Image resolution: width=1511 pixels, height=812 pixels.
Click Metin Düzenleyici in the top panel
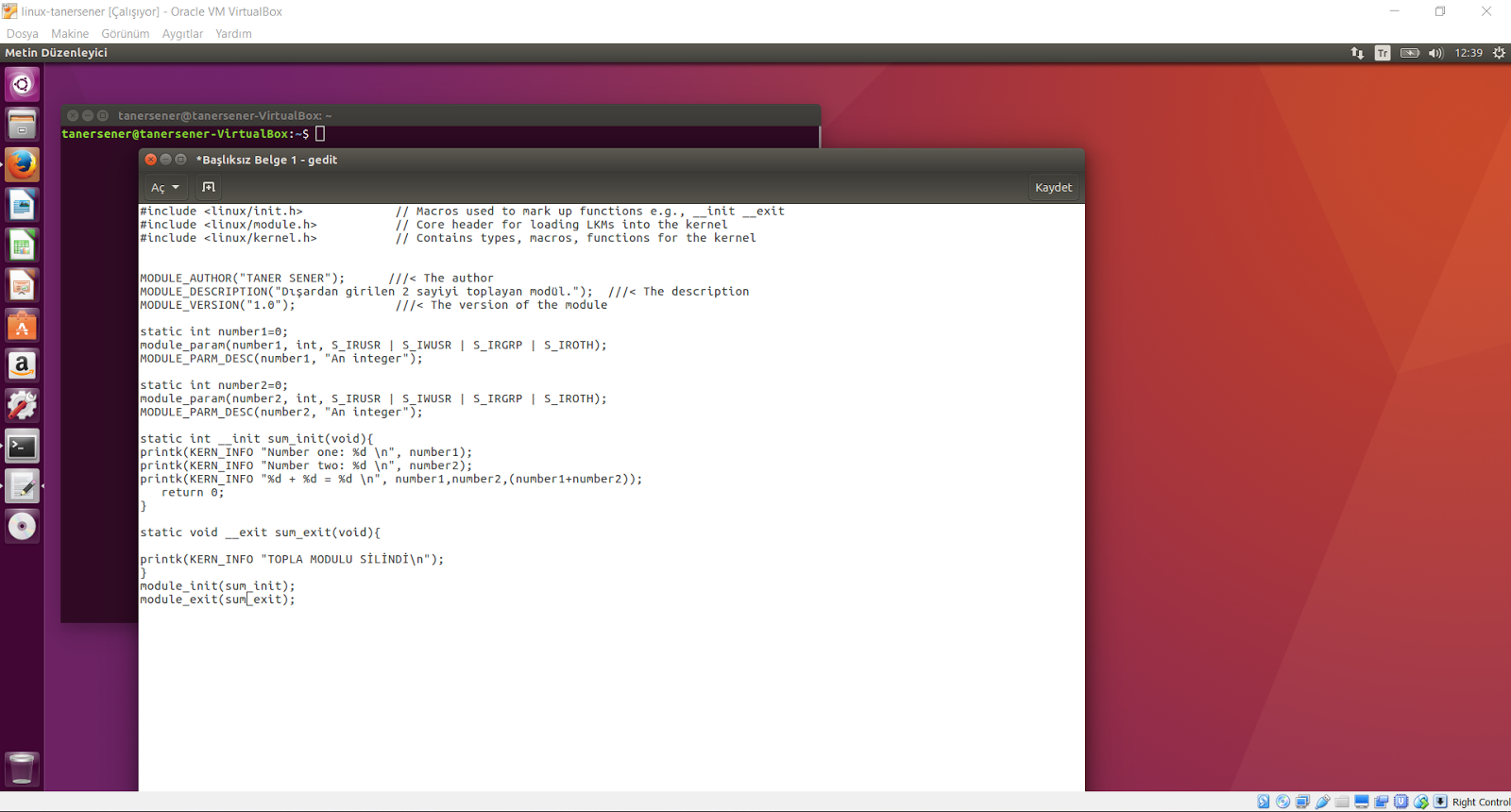[x=56, y=53]
